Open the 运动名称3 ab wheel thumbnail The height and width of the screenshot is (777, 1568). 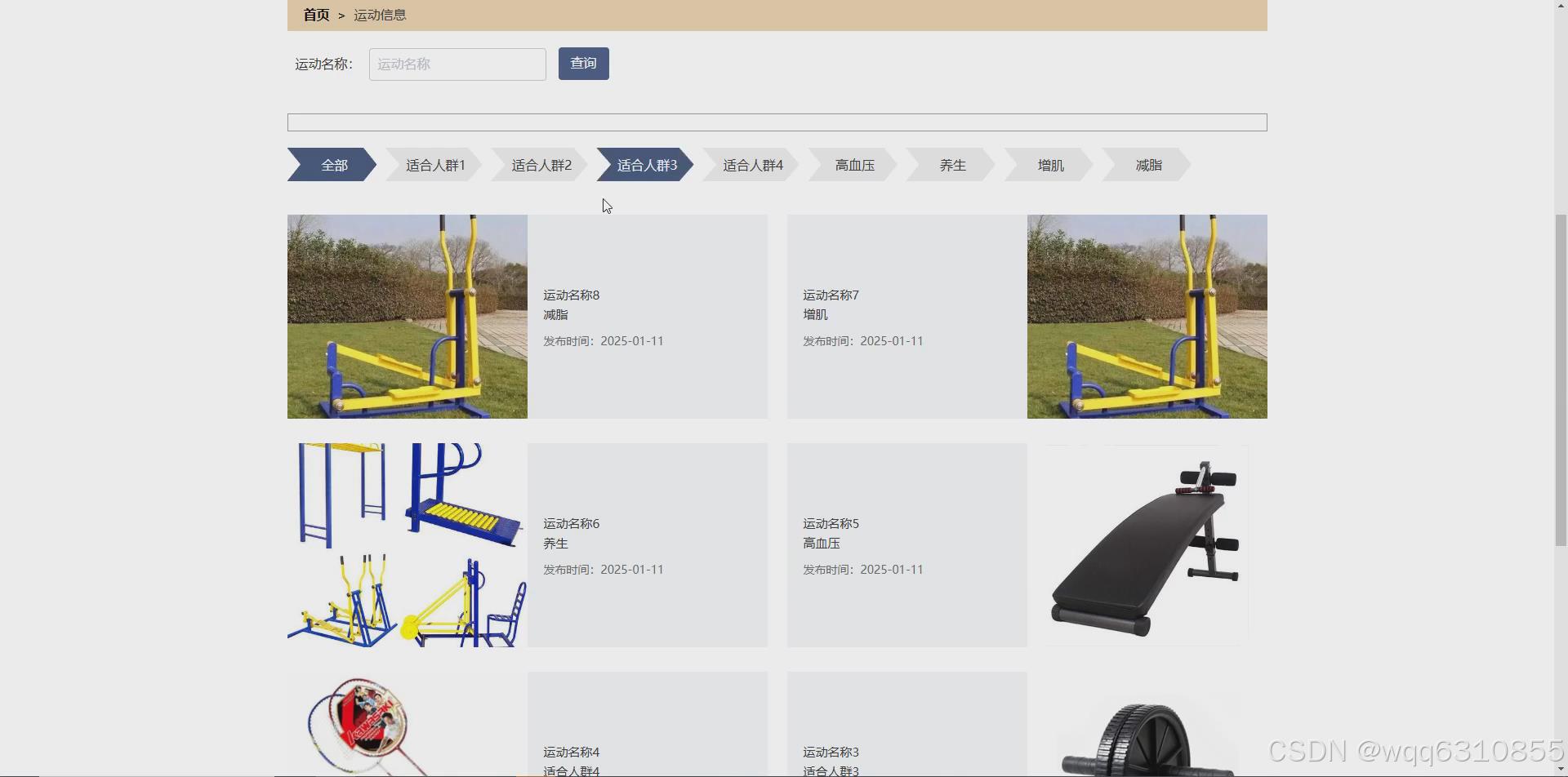(1147, 724)
